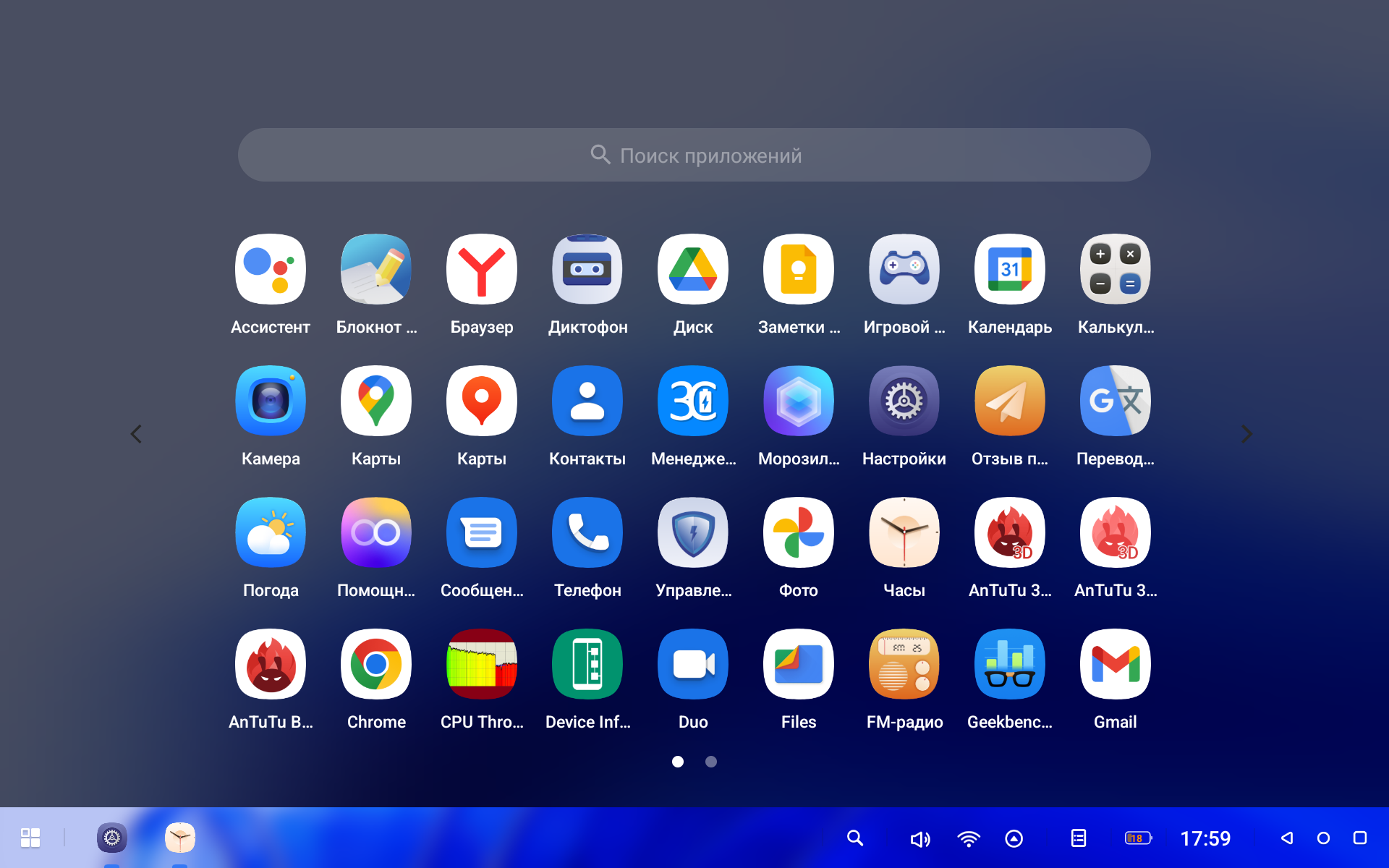Image resolution: width=1389 pixels, height=868 pixels.
Task: Launch the Игровой game mode app
Action: [x=904, y=269]
